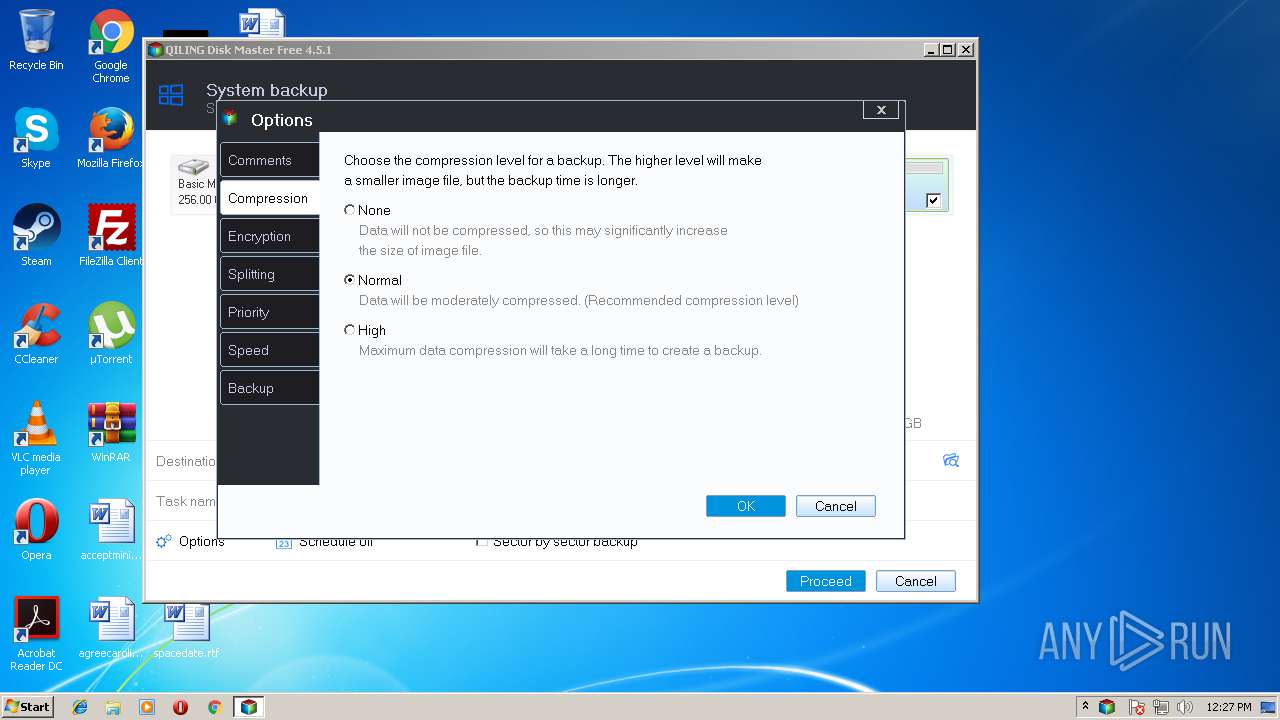The width and height of the screenshot is (1280, 720).
Task: Open VLC media player desktop icon
Action: pyautogui.click(x=36, y=438)
